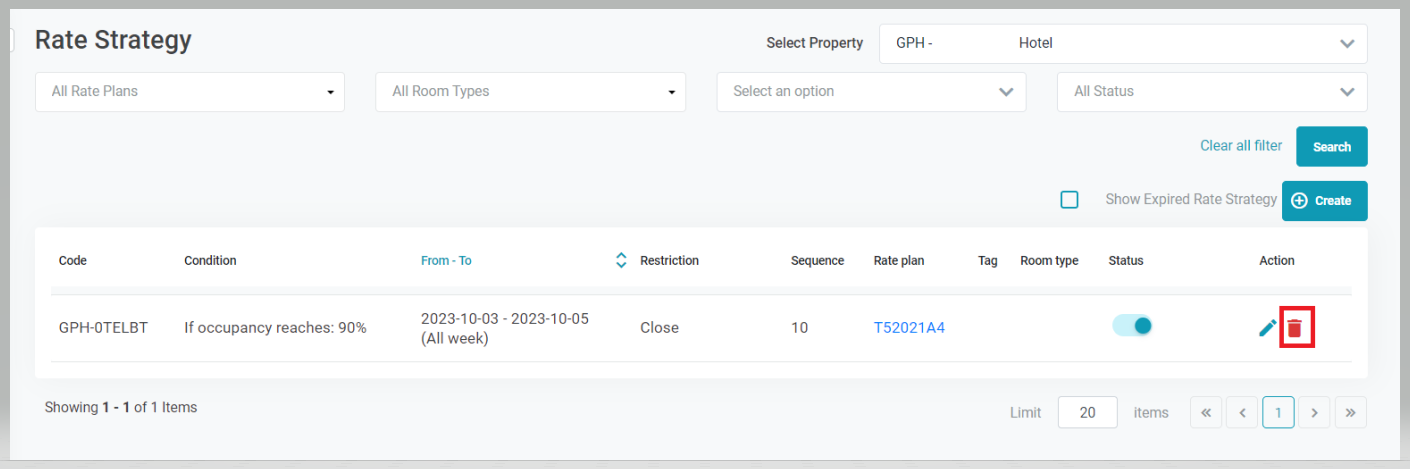
Task: Toggle the status switch for GPH-0TELBT
Action: pyautogui.click(x=1132, y=326)
